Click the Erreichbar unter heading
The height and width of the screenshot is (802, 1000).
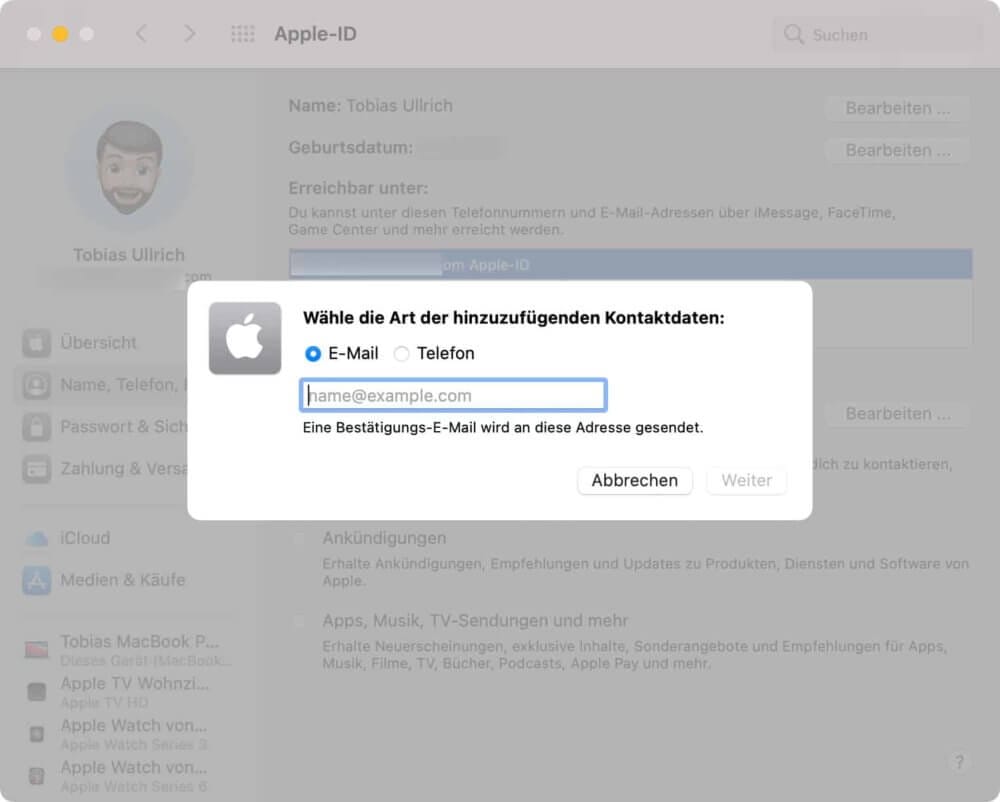point(358,188)
